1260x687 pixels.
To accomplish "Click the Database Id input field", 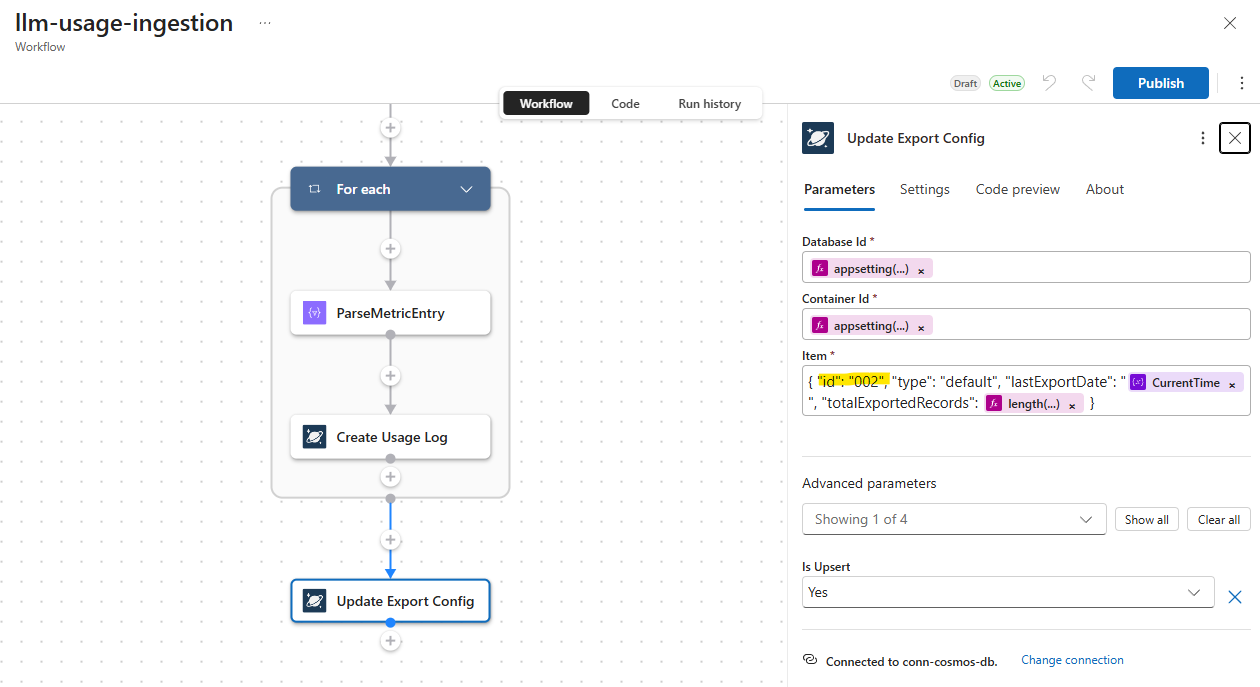I will pyautogui.click(x=1026, y=267).
